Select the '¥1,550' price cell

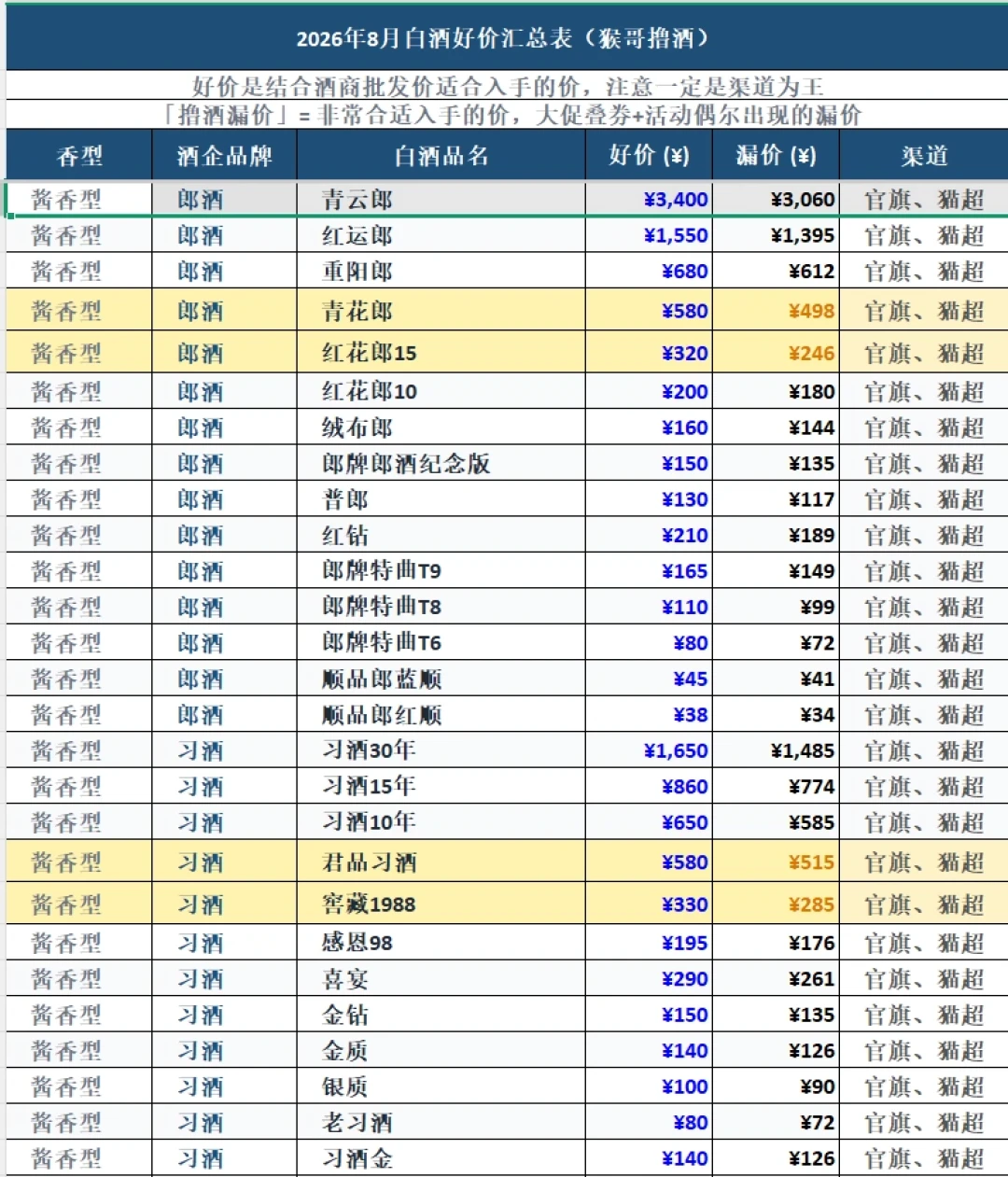(x=649, y=235)
